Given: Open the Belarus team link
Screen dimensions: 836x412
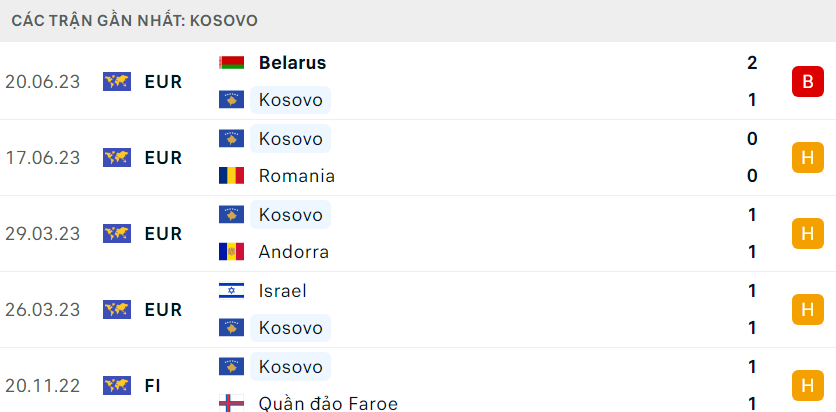Looking at the screenshot, I should [292, 63].
